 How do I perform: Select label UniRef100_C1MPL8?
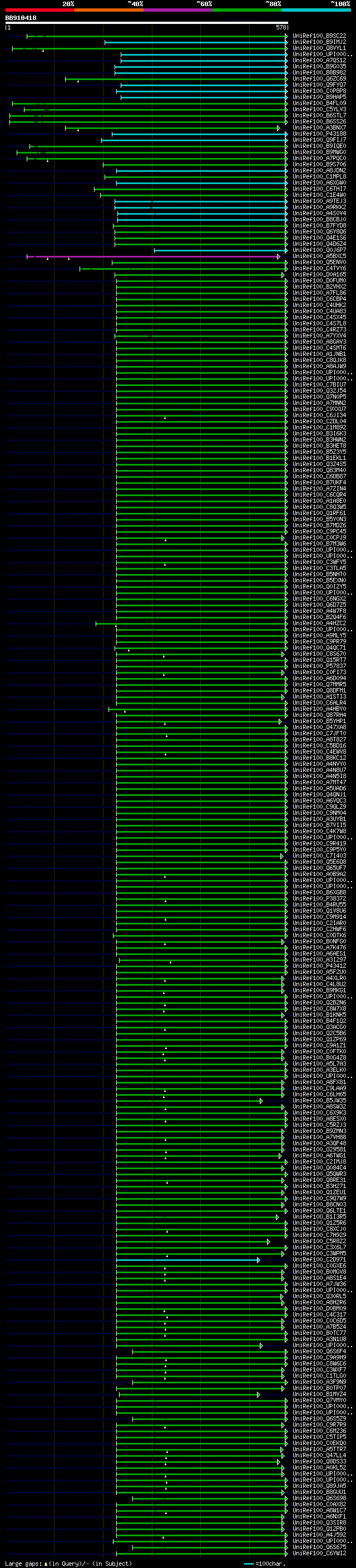(x=319, y=176)
